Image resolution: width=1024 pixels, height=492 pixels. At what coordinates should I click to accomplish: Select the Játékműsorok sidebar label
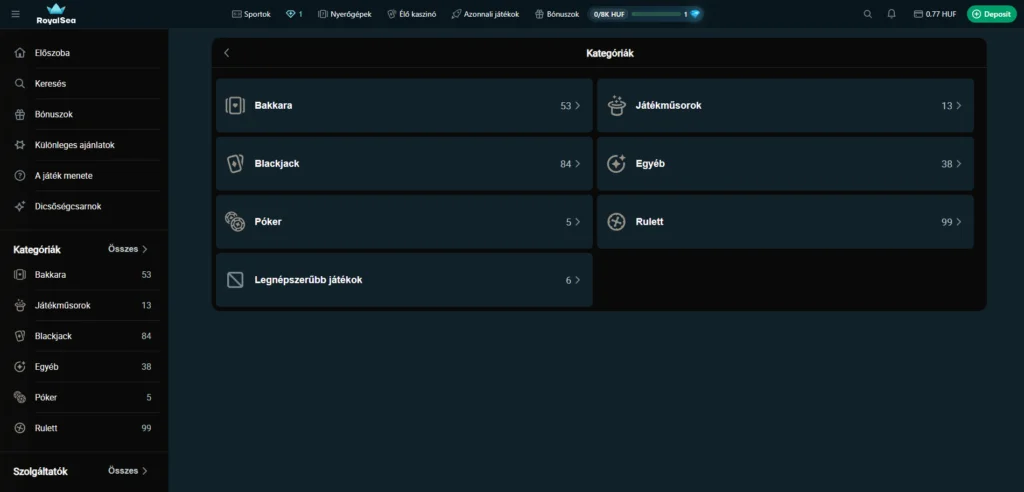click(63, 305)
